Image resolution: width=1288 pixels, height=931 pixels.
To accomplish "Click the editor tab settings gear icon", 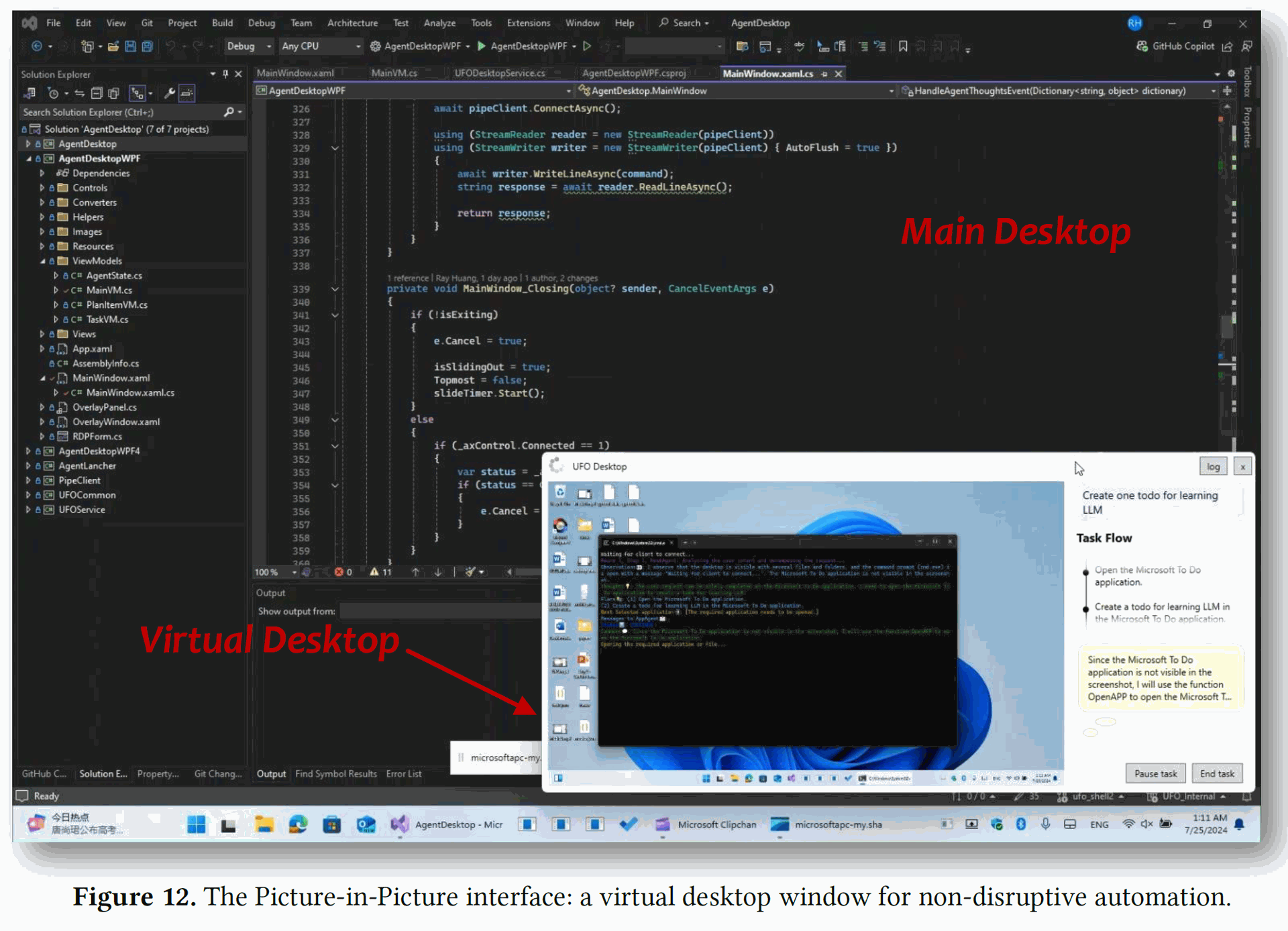I will tap(1231, 73).
